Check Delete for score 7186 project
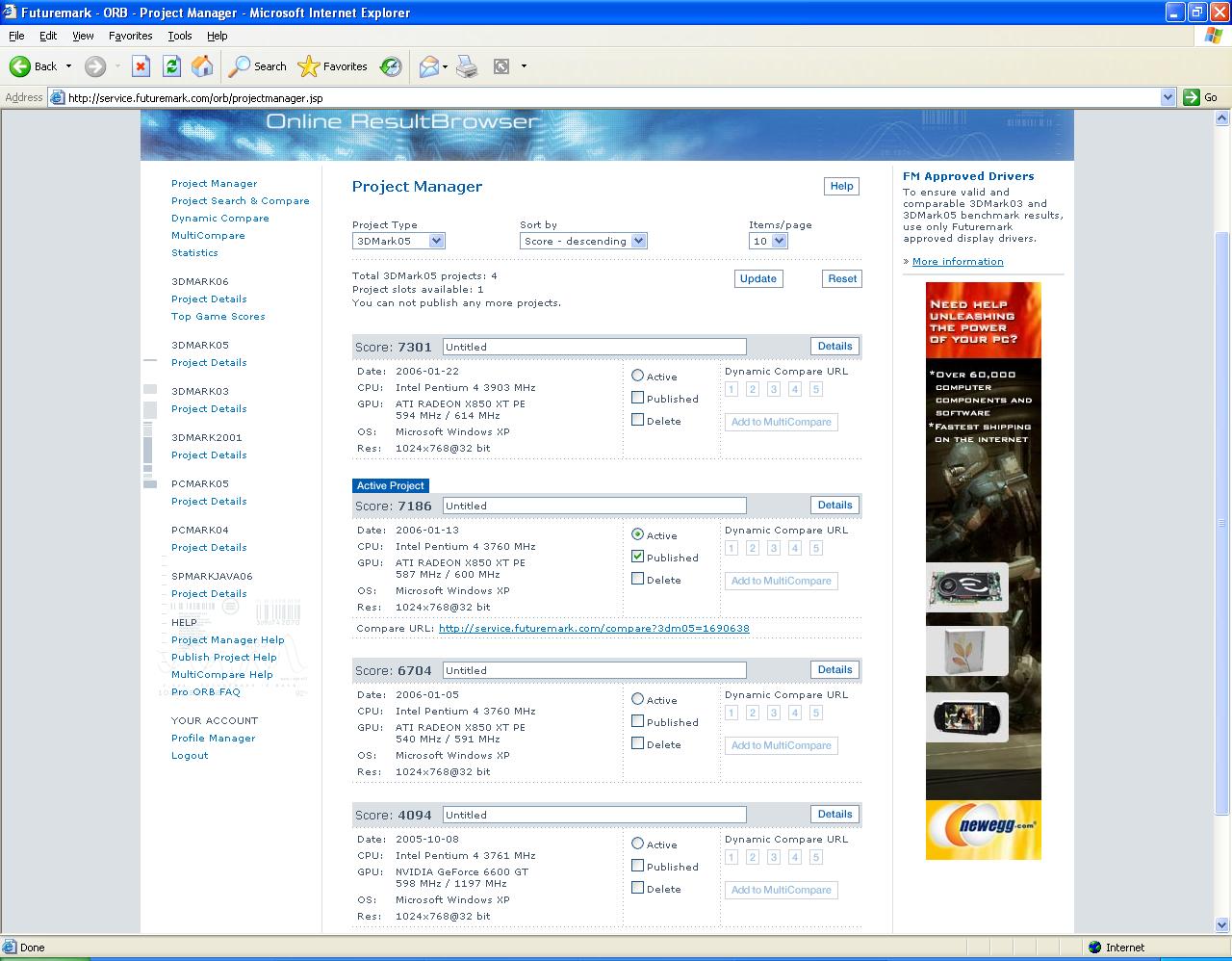The height and width of the screenshot is (961, 1232). [x=637, y=579]
